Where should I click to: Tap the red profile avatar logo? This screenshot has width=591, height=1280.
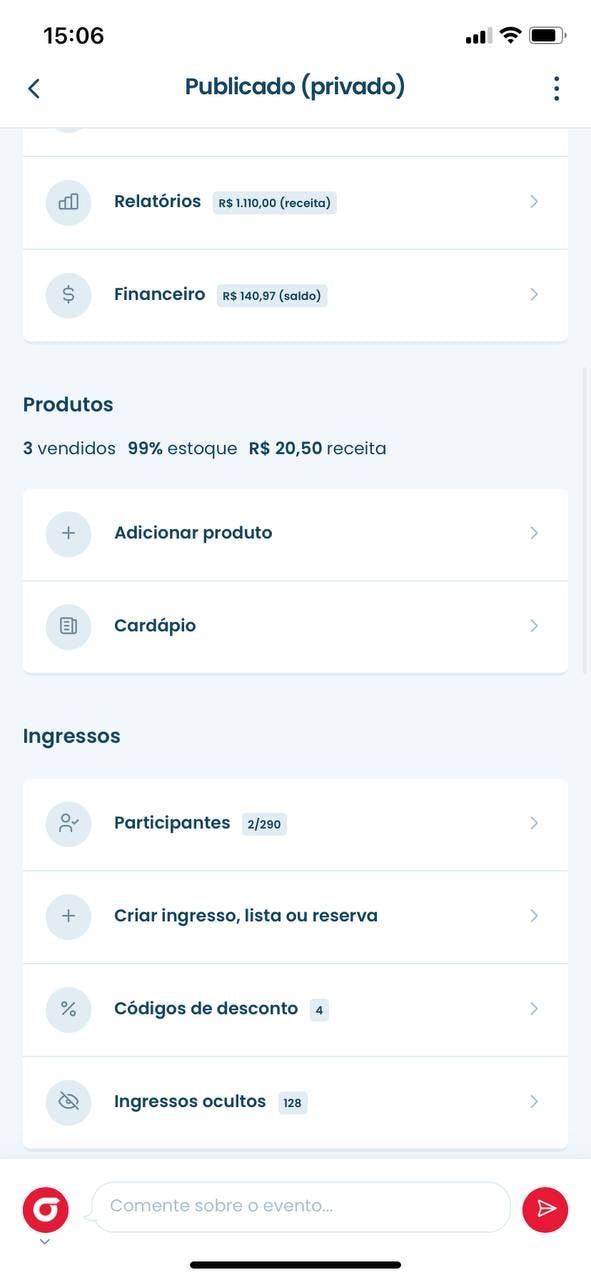pos(46,1209)
